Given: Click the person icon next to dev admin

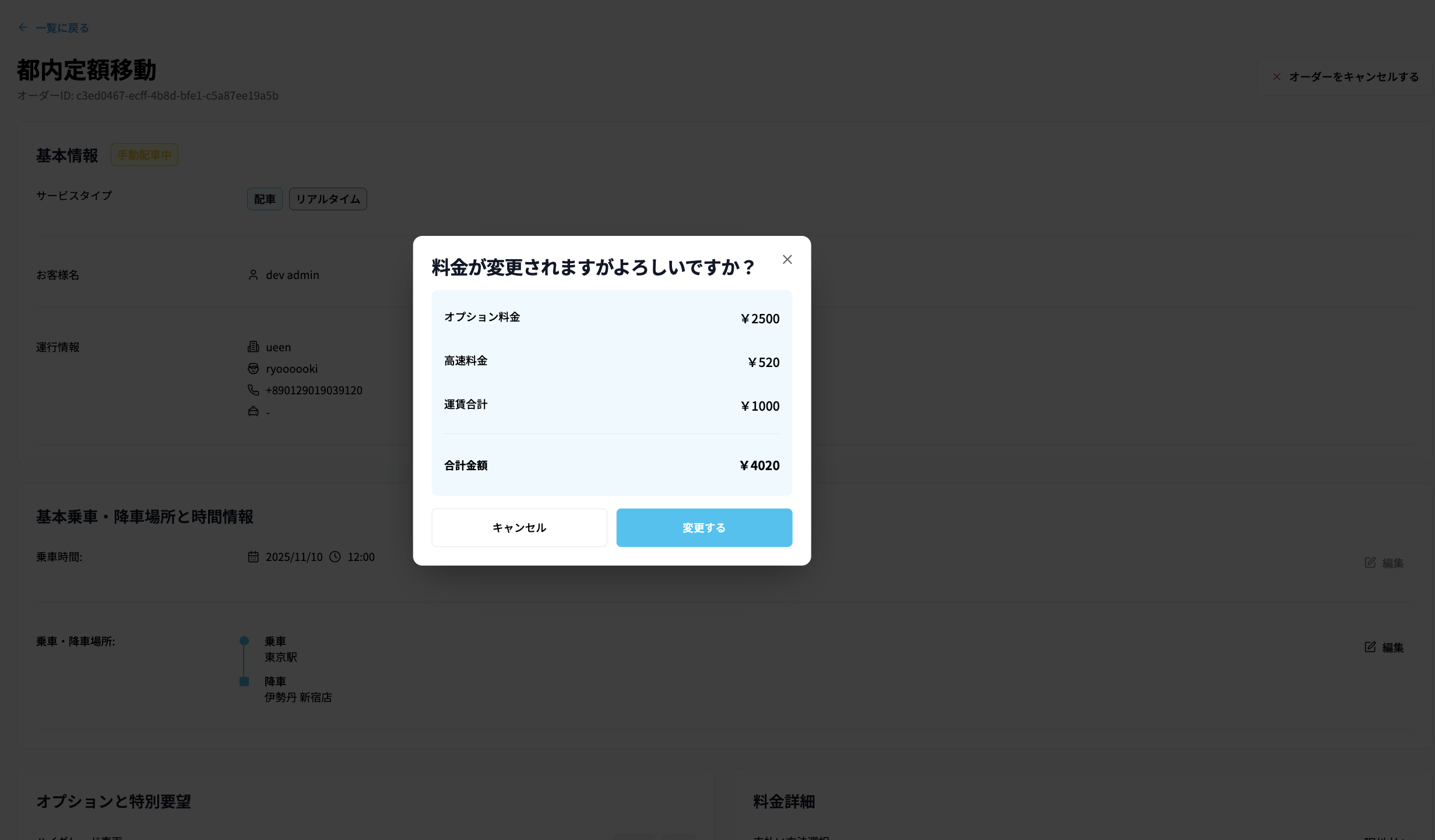Looking at the screenshot, I should click(x=253, y=274).
